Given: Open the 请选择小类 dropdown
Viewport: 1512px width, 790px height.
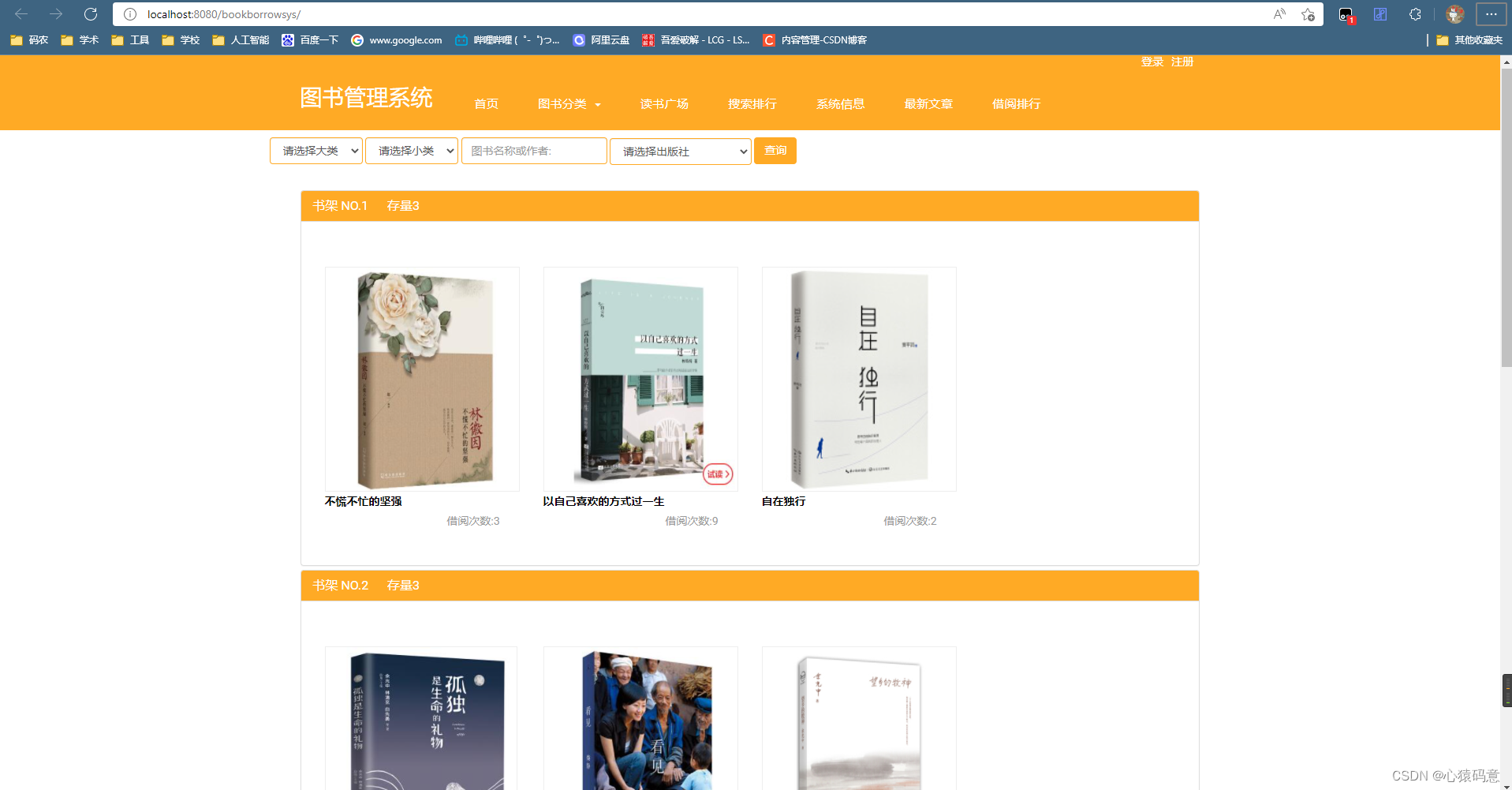Looking at the screenshot, I should tap(412, 151).
